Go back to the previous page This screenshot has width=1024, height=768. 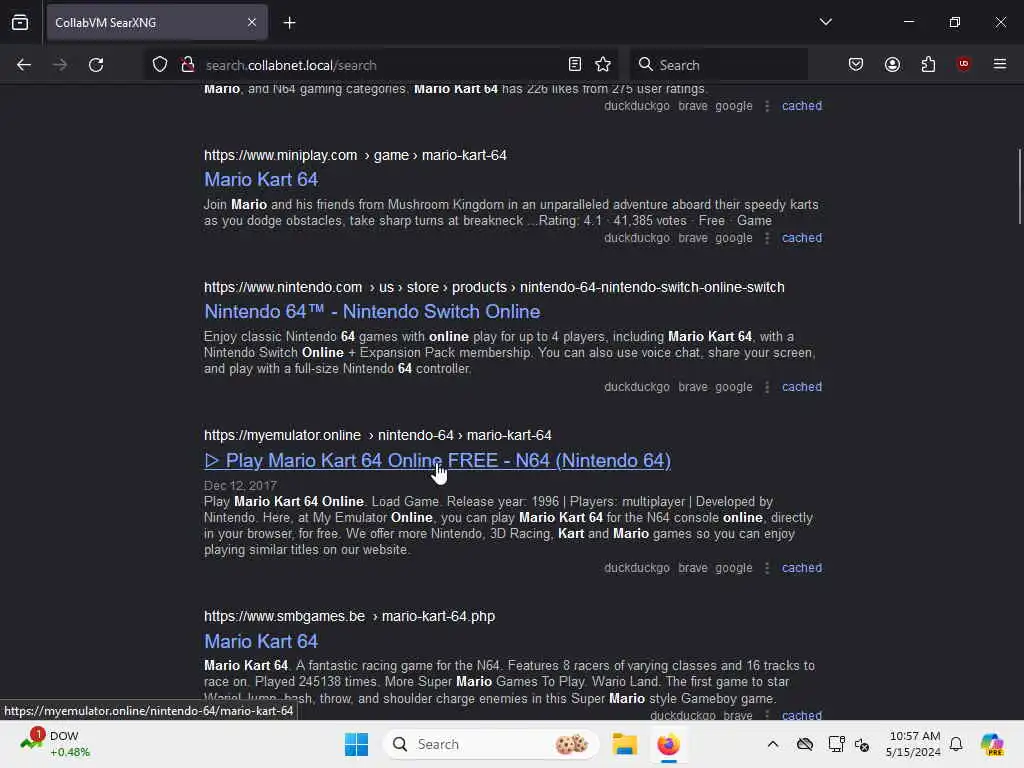pos(24,65)
